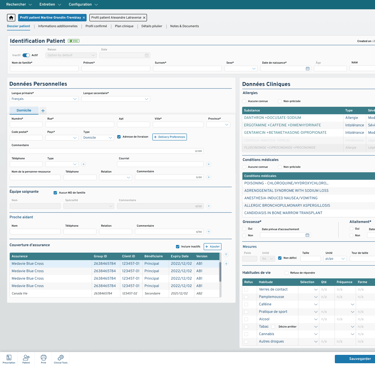This screenshot has width=375, height=366.
Task: Add a new address tab next to Domicile
Action: 43,111
